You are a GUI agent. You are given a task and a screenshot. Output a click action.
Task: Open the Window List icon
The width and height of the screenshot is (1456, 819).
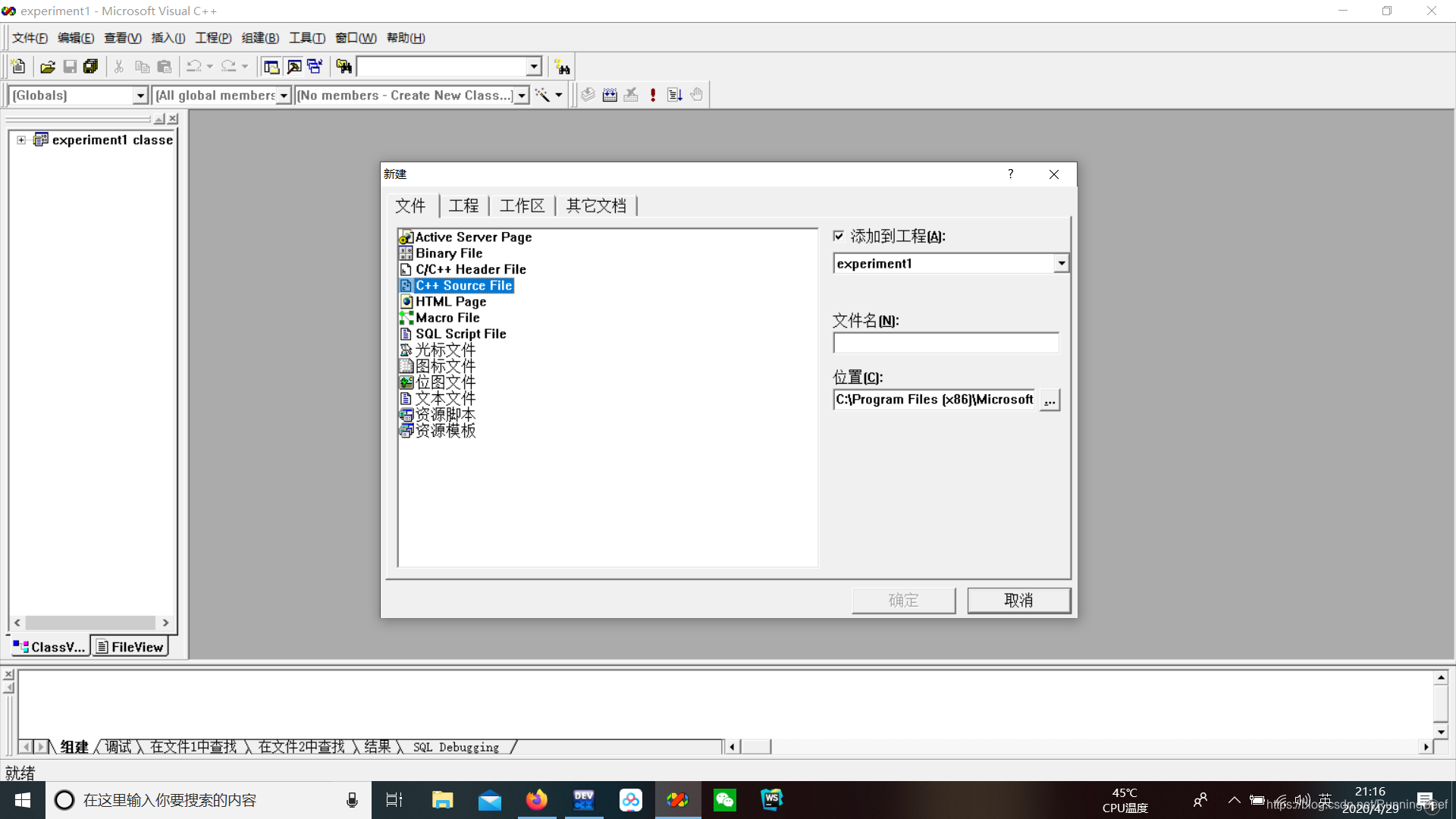click(315, 67)
